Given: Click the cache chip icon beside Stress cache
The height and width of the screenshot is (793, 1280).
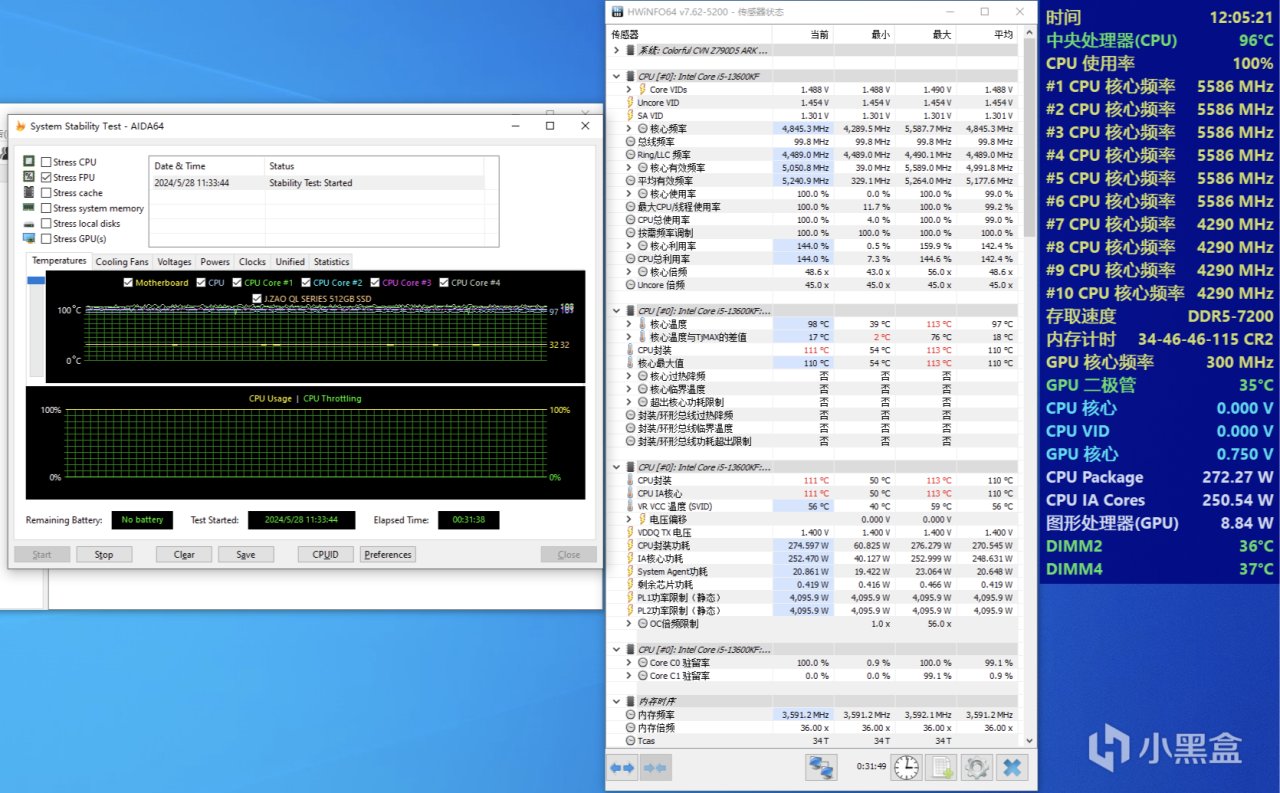Looking at the screenshot, I should pyautogui.click(x=30, y=193).
